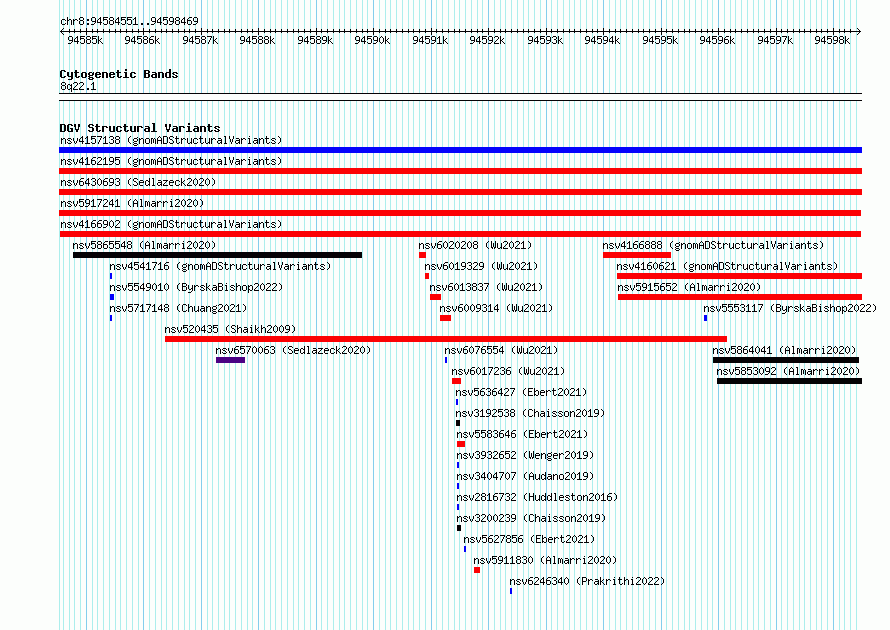The width and height of the screenshot is (890, 630).
Task: Select the 8q22.1 band label
Action: click(x=78, y=86)
